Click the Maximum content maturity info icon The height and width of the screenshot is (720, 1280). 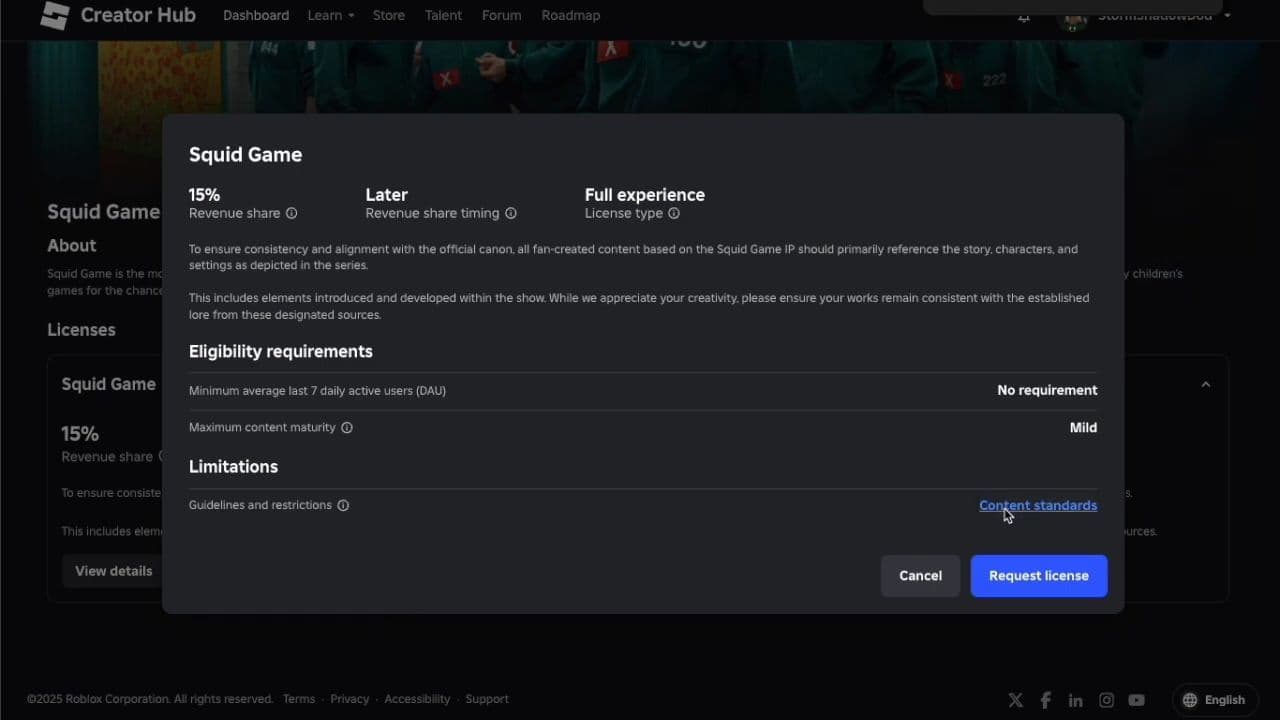coord(346,427)
